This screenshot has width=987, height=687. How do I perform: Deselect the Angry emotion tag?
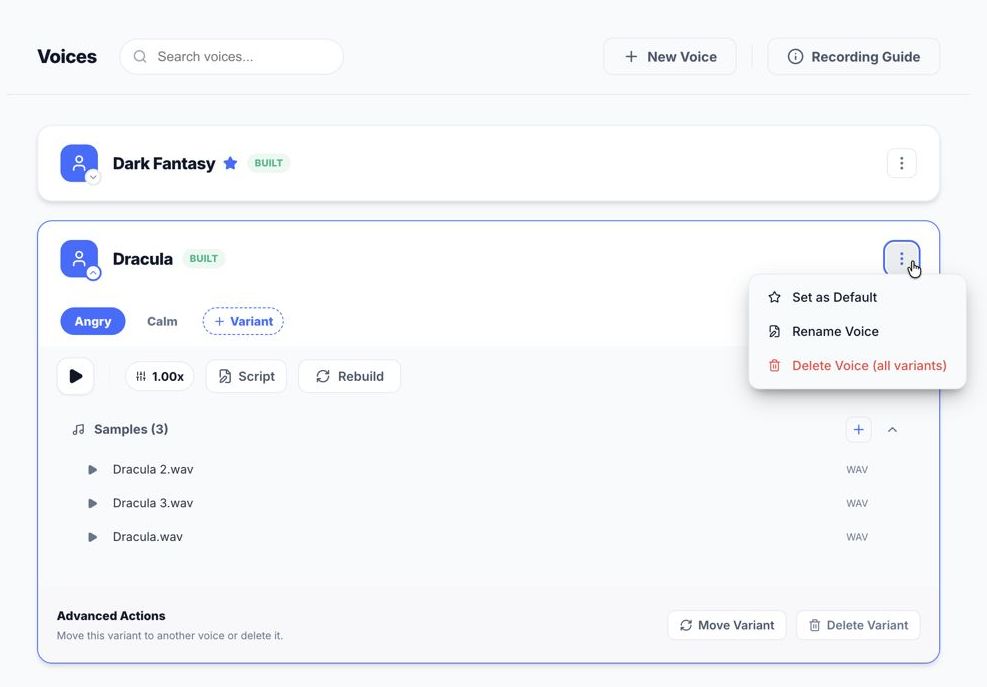click(92, 321)
